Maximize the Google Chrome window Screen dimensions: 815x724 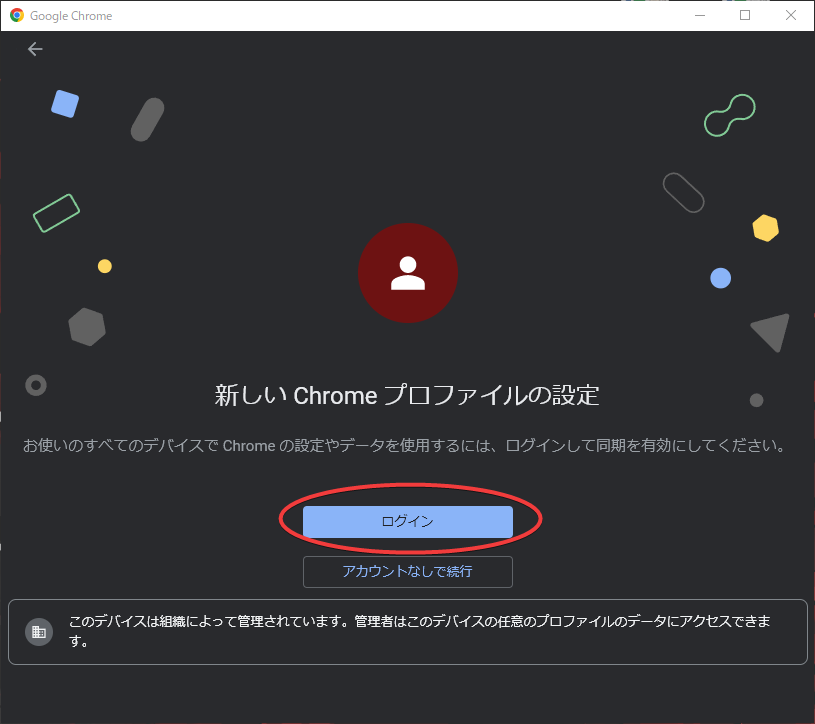pos(745,16)
